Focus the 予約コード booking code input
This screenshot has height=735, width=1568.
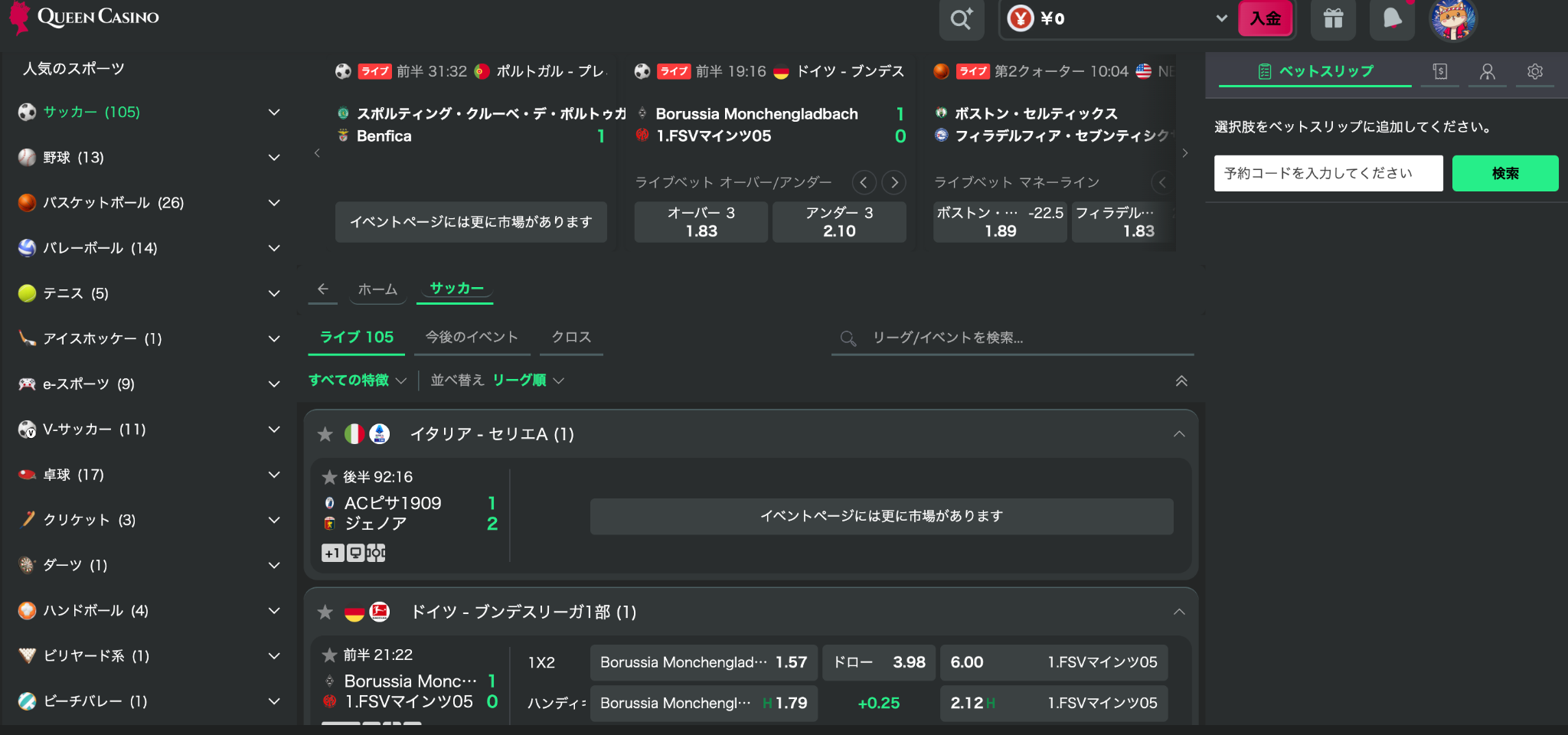(x=1328, y=173)
